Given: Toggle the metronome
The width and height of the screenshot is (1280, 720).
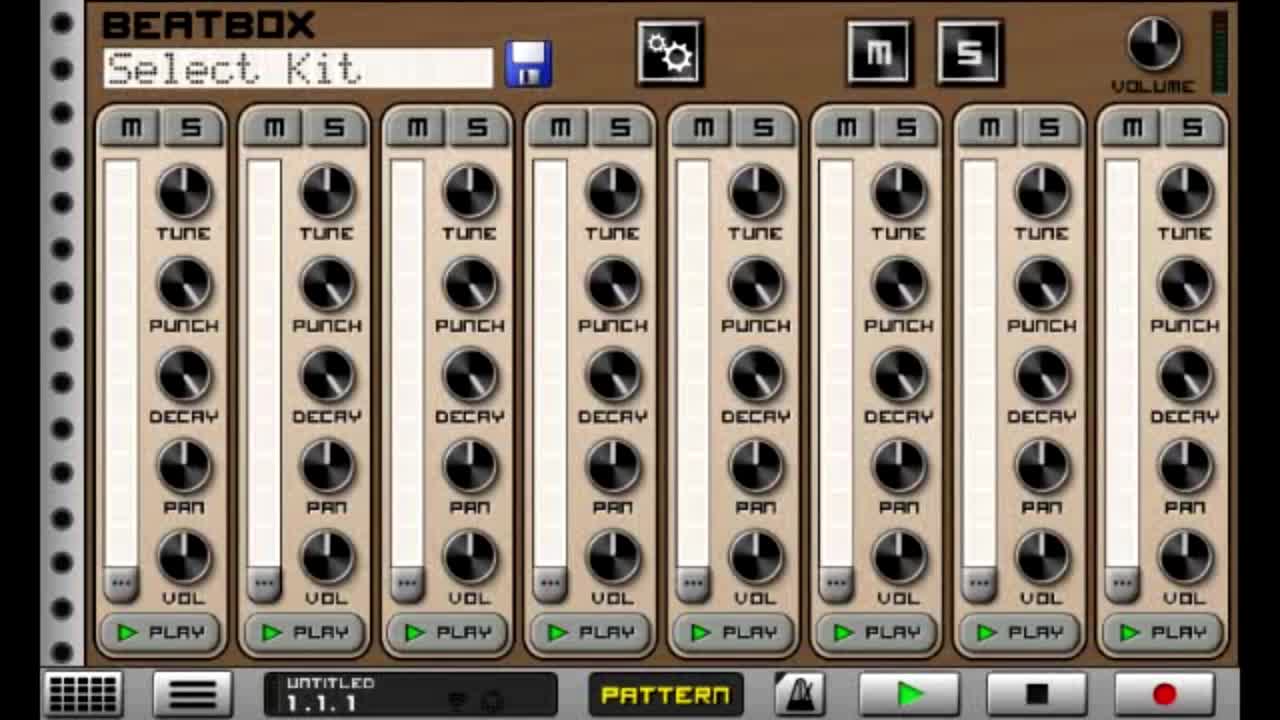Looking at the screenshot, I should pyautogui.click(x=800, y=694).
